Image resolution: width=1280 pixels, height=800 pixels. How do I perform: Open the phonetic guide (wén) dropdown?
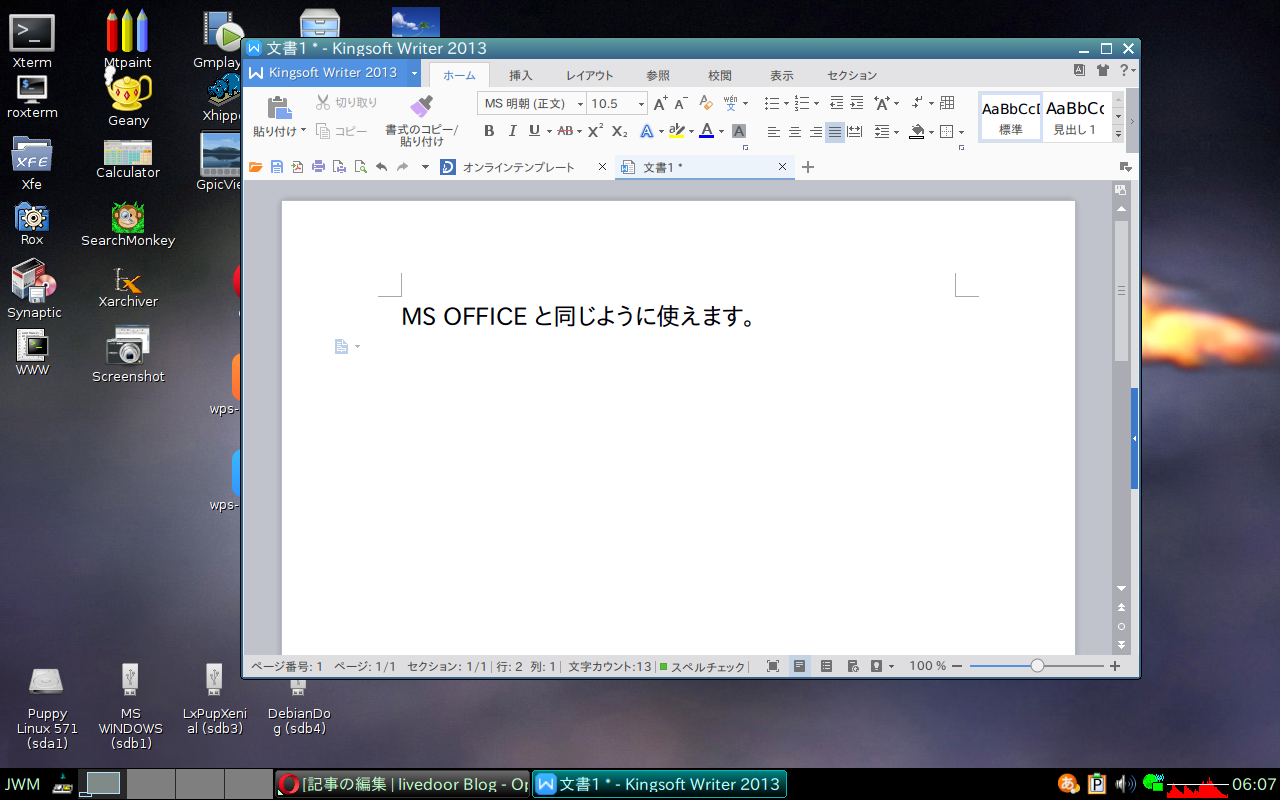pos(745,103)
